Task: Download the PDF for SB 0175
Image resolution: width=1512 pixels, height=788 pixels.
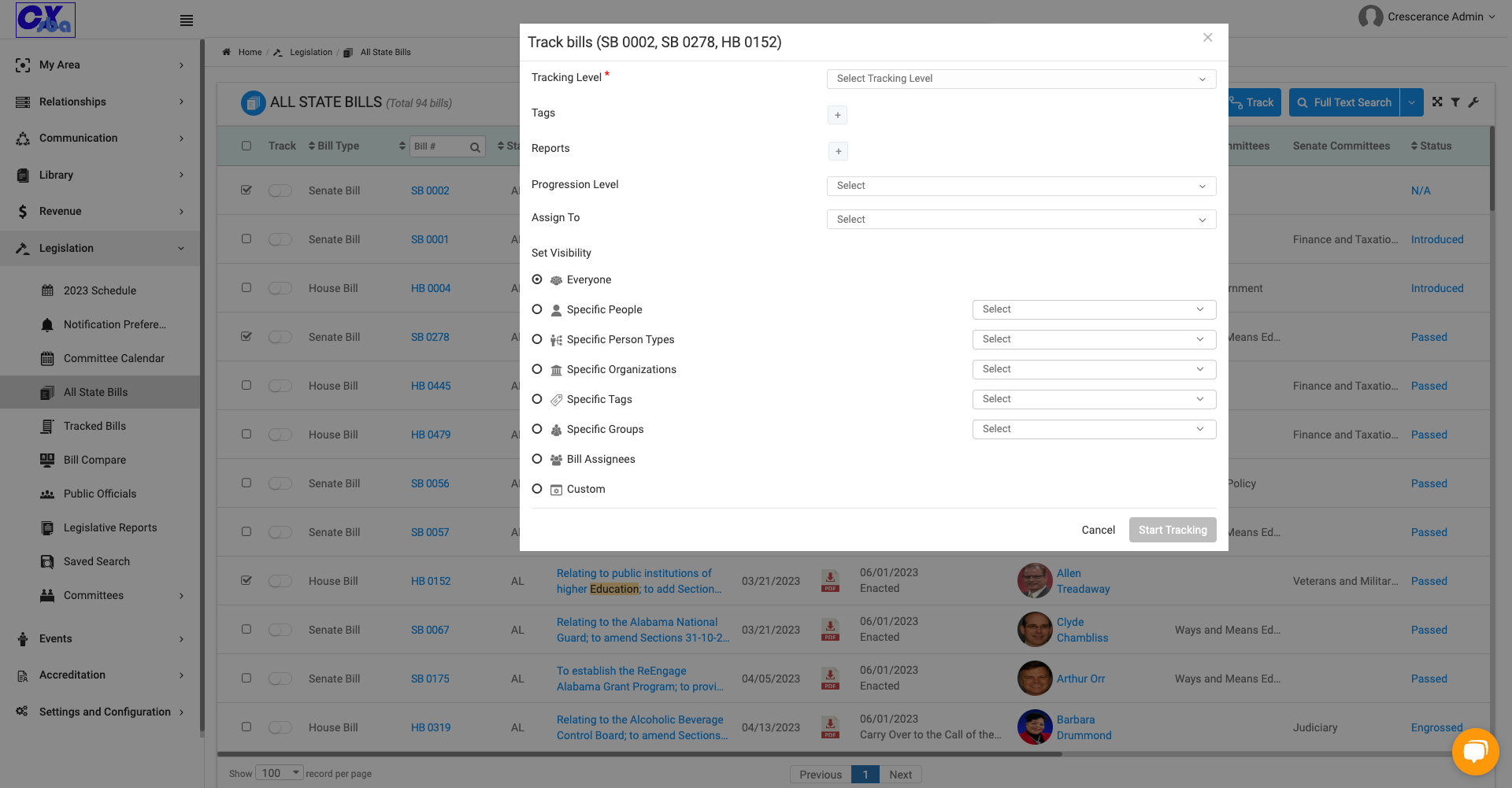Action: pyautogui.click(x=830, y=679)
